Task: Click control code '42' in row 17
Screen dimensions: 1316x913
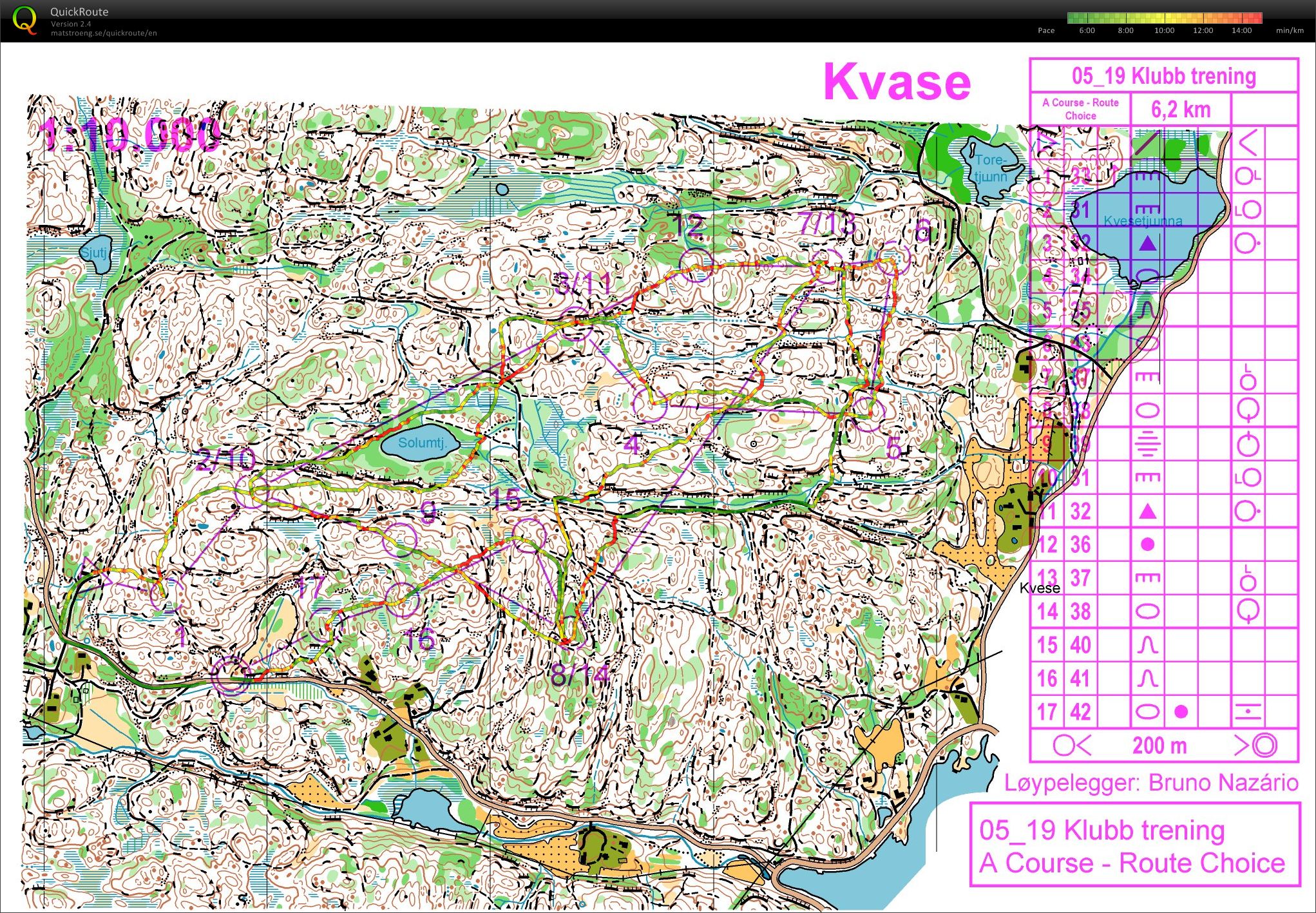Action: (1081, 711)
